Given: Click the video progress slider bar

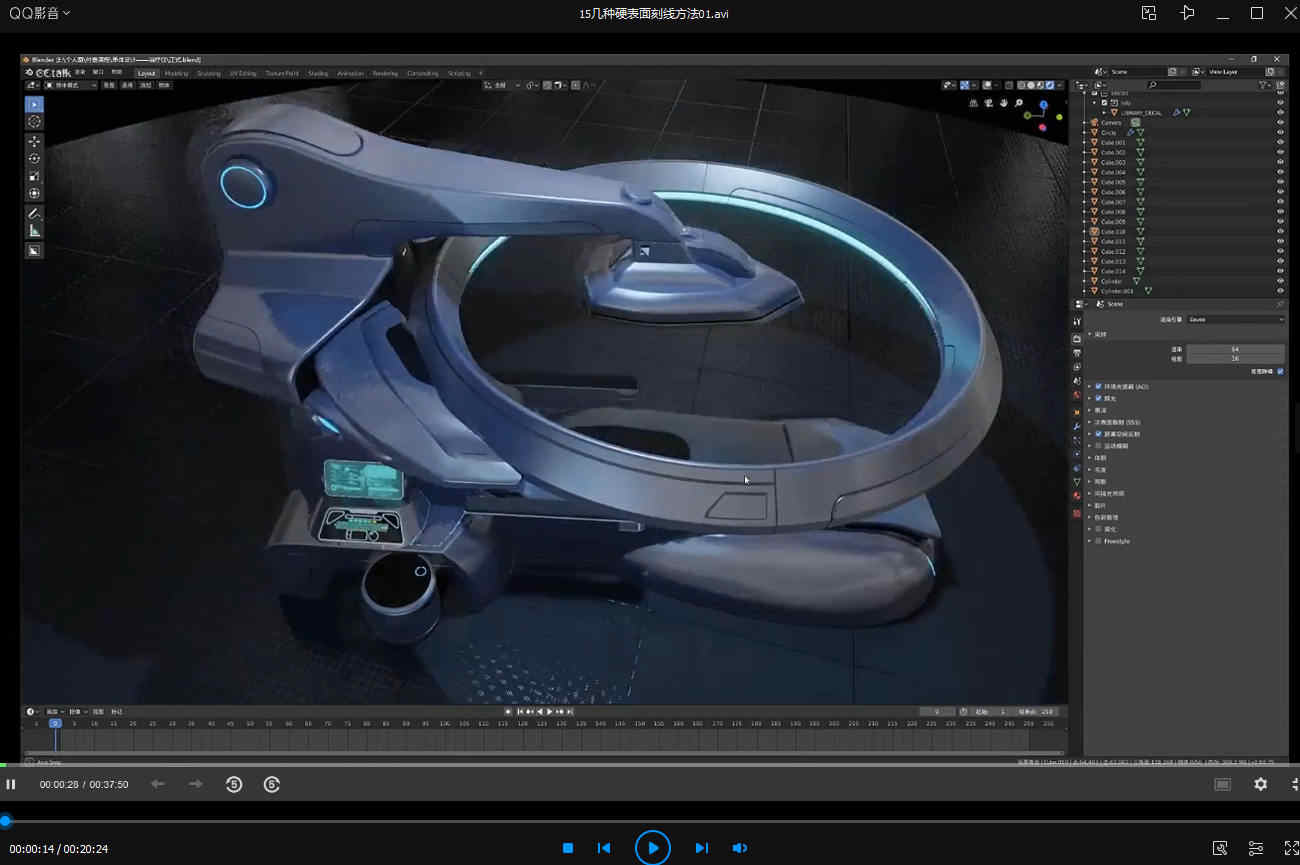Looking at the screenshot, I should pyautogui.click(x=650, y=822).
